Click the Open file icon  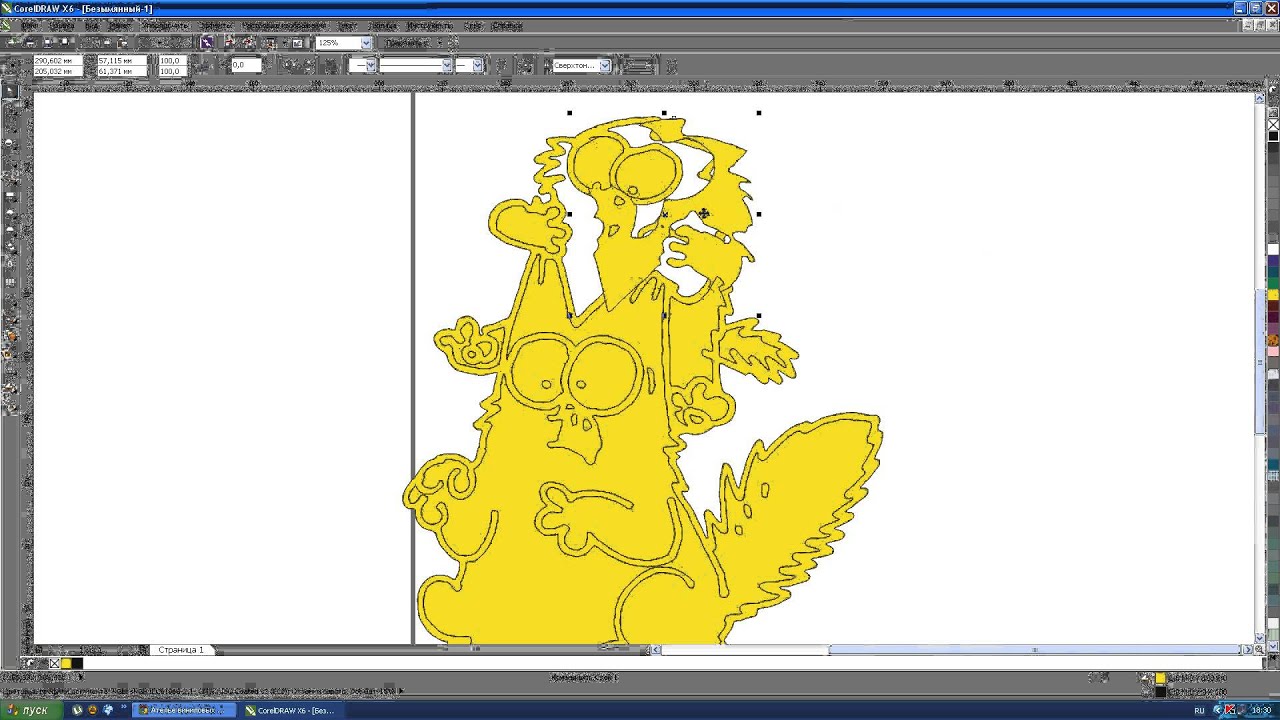pyautogui.click(x=30, y=43)
